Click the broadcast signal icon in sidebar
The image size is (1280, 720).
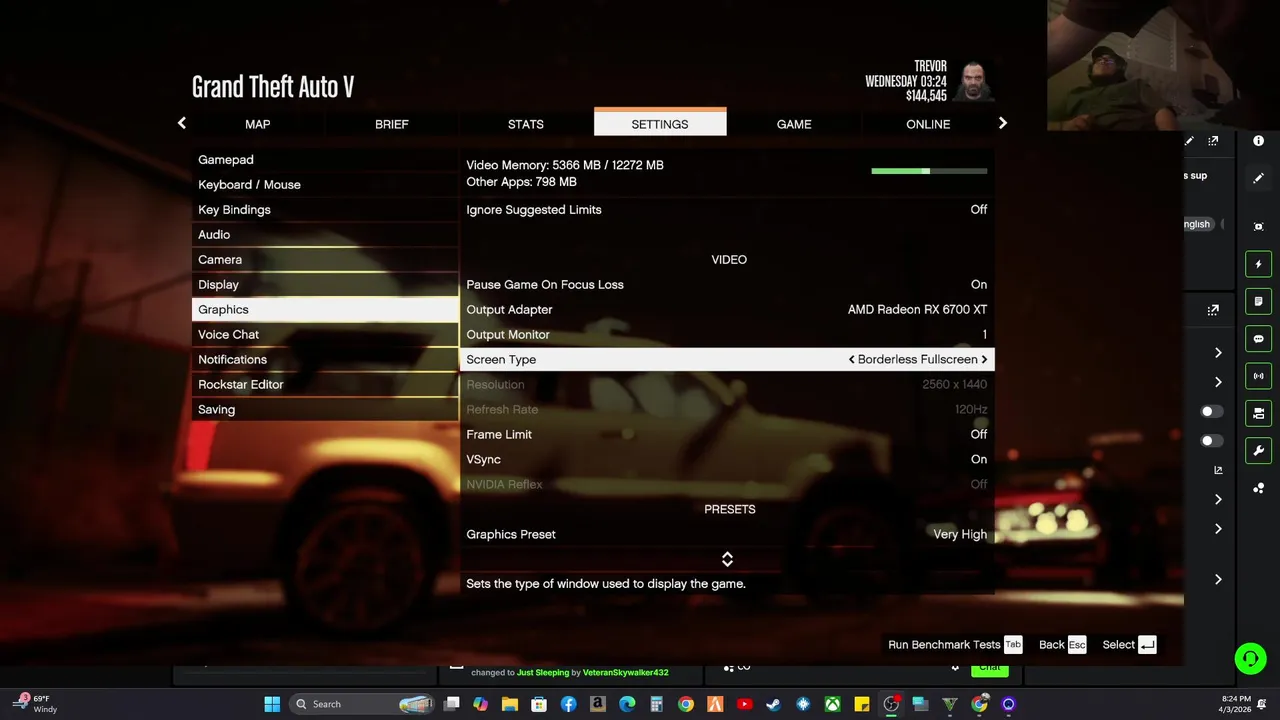click(x=1258, y=376)
